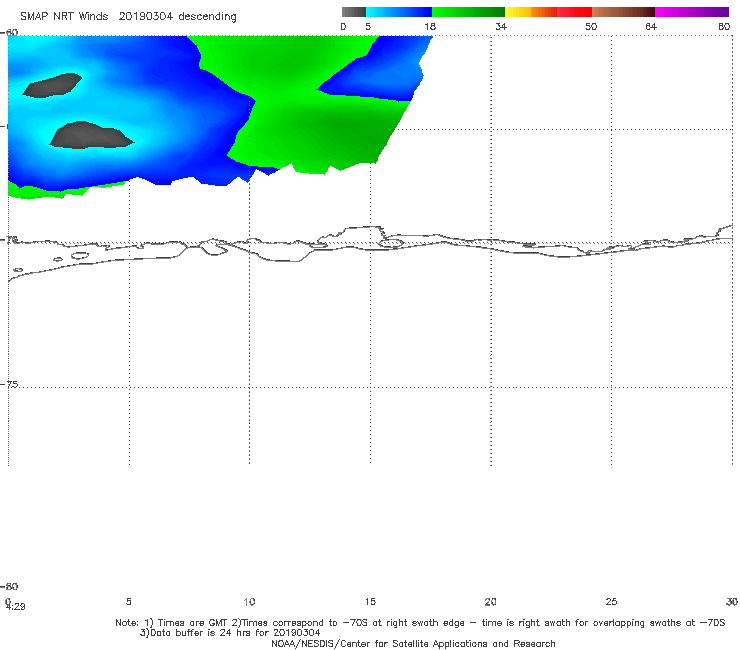Click the color bar label "18"
The image size is (740, 650).
point(430,27)
